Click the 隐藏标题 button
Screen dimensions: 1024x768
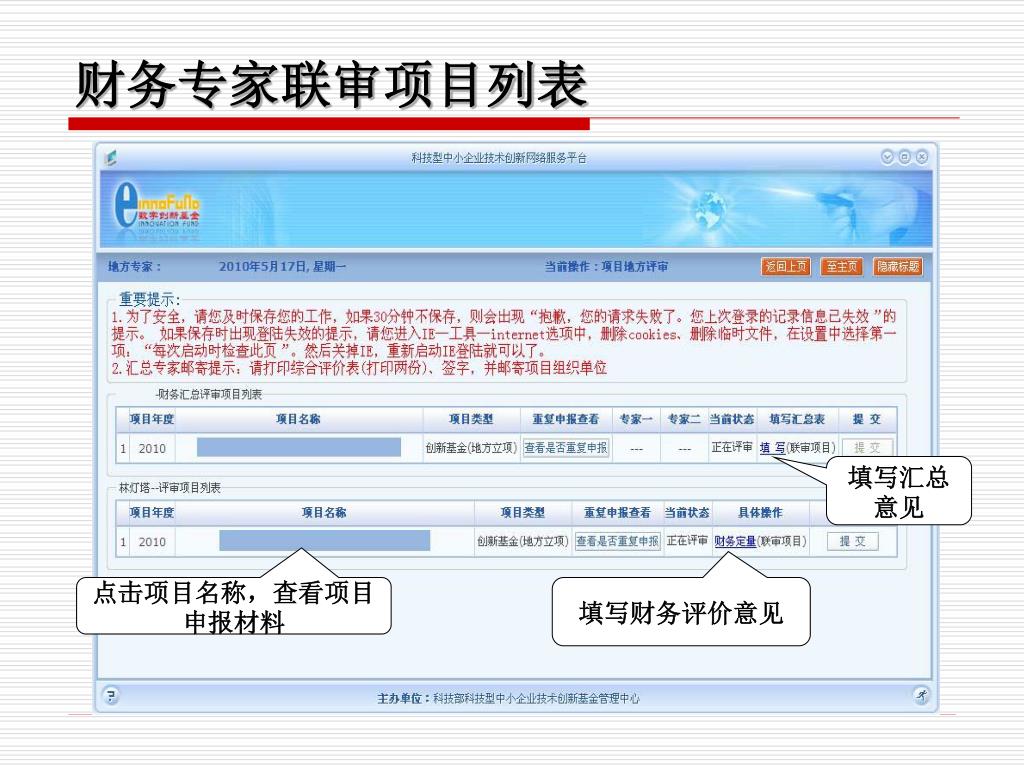coord(897,266)
